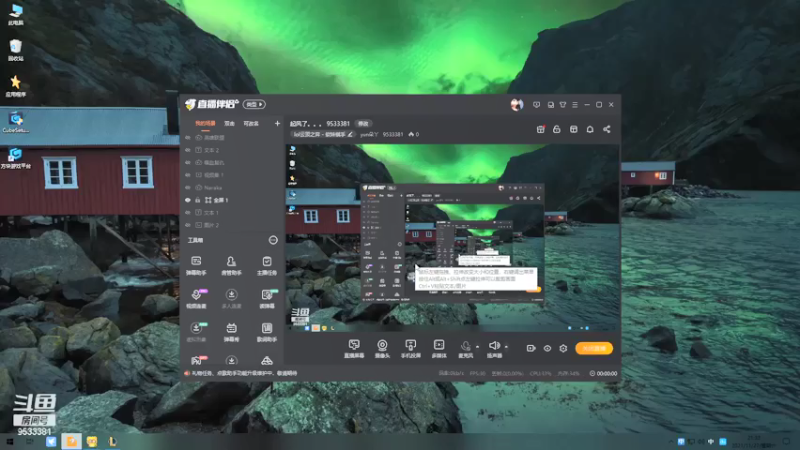
Task: Click the box icon beside the bell
Action: (x=573, y=129)
